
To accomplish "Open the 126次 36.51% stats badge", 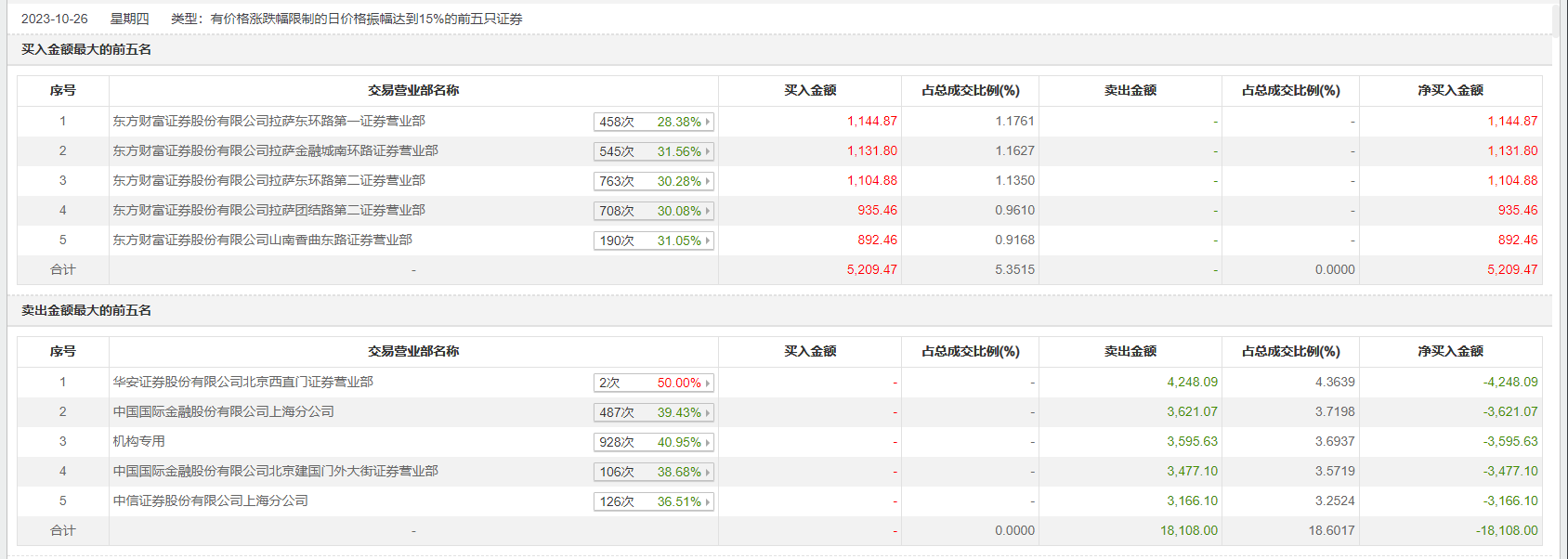I will (x=654, y=501).
